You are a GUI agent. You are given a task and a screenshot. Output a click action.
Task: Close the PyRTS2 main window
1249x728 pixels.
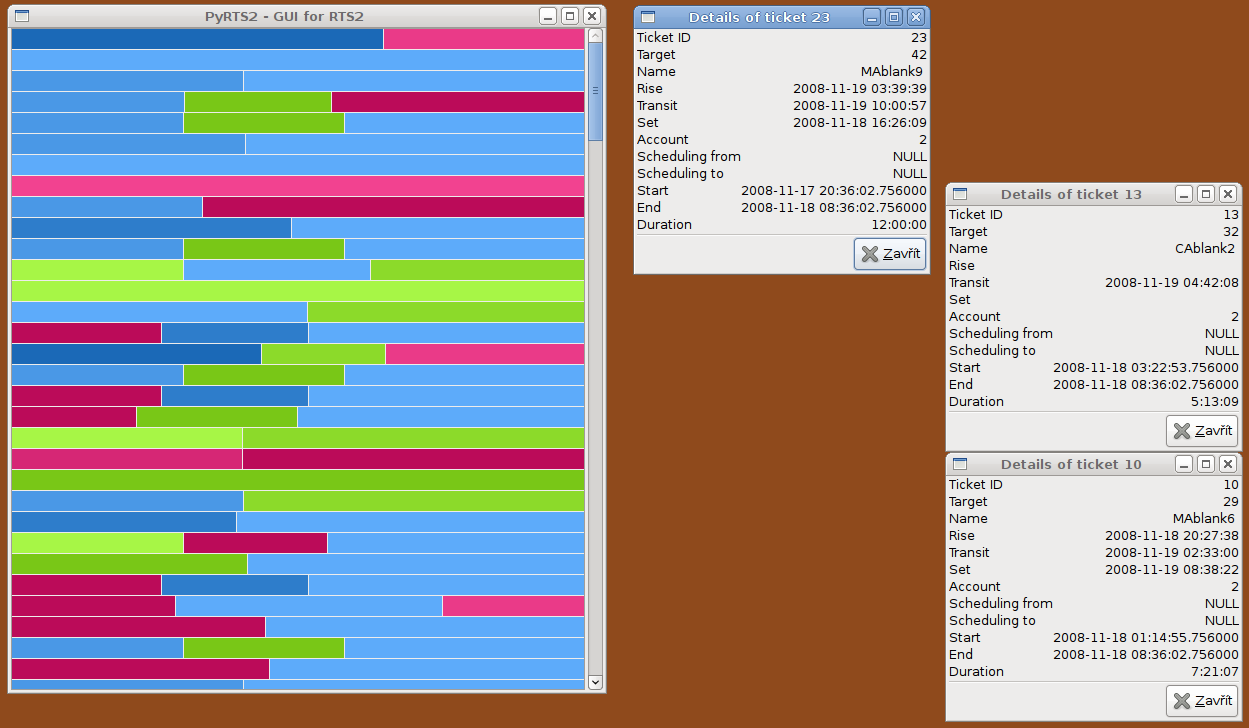[x=592, y=16]
